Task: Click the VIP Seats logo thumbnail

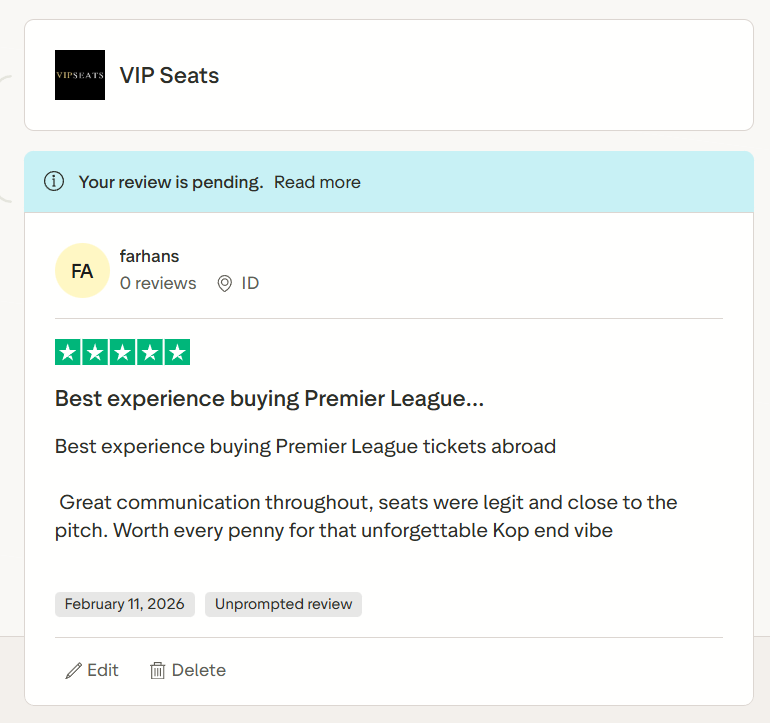Action: pos(80,75)
